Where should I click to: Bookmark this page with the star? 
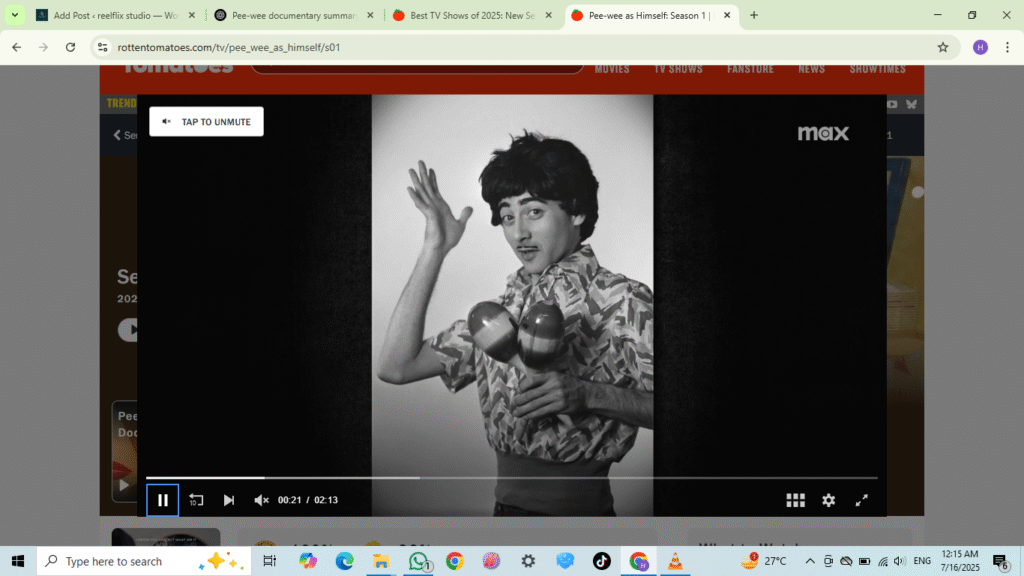pos(942,47)
